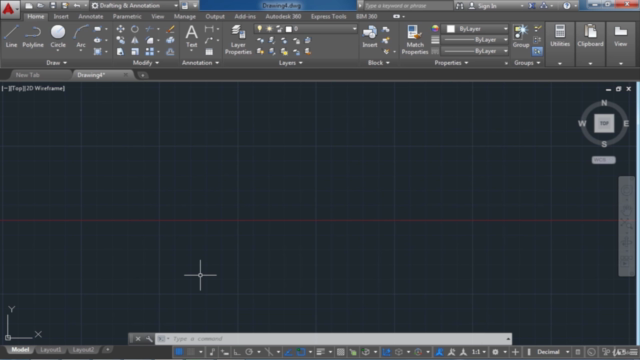
Task: Click the Group icon
Action: 521,36
